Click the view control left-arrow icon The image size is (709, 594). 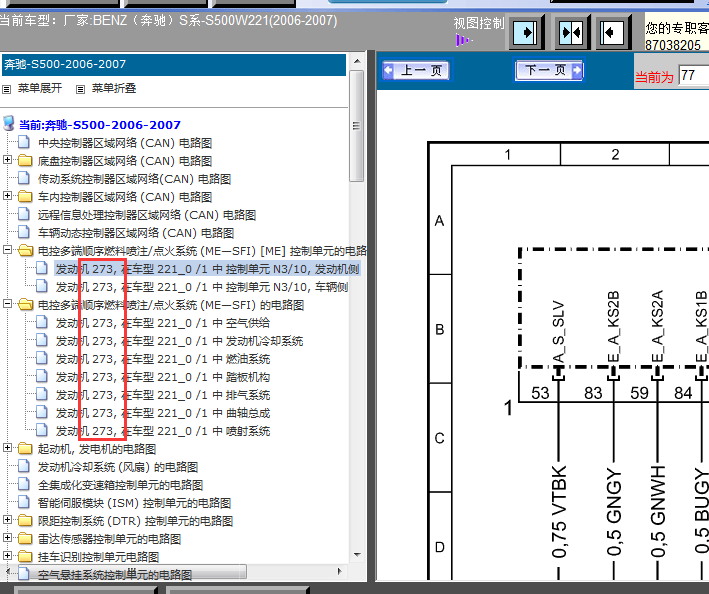pyautogui.click(x=613, y=33)
